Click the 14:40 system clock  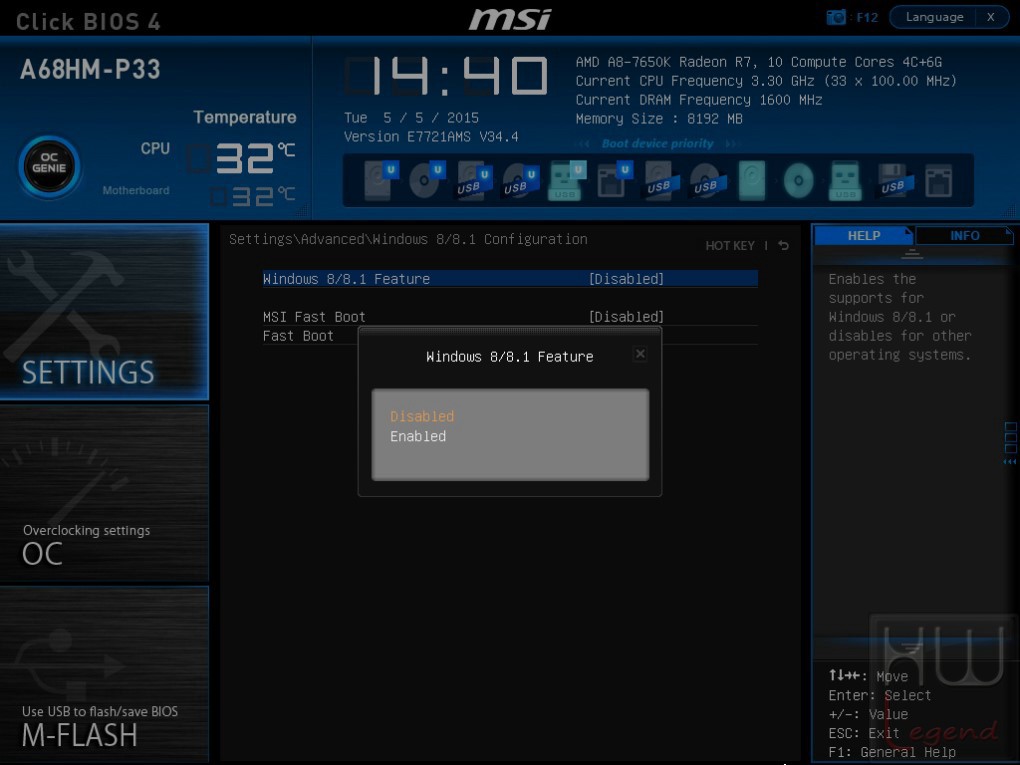point(446,76)
